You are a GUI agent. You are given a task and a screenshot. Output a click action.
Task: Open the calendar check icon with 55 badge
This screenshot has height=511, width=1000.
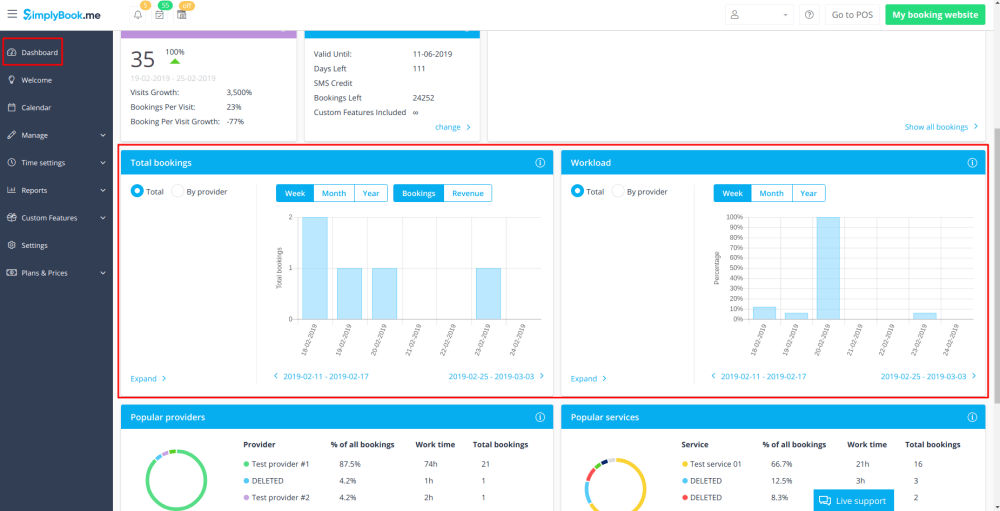point(159,15)
